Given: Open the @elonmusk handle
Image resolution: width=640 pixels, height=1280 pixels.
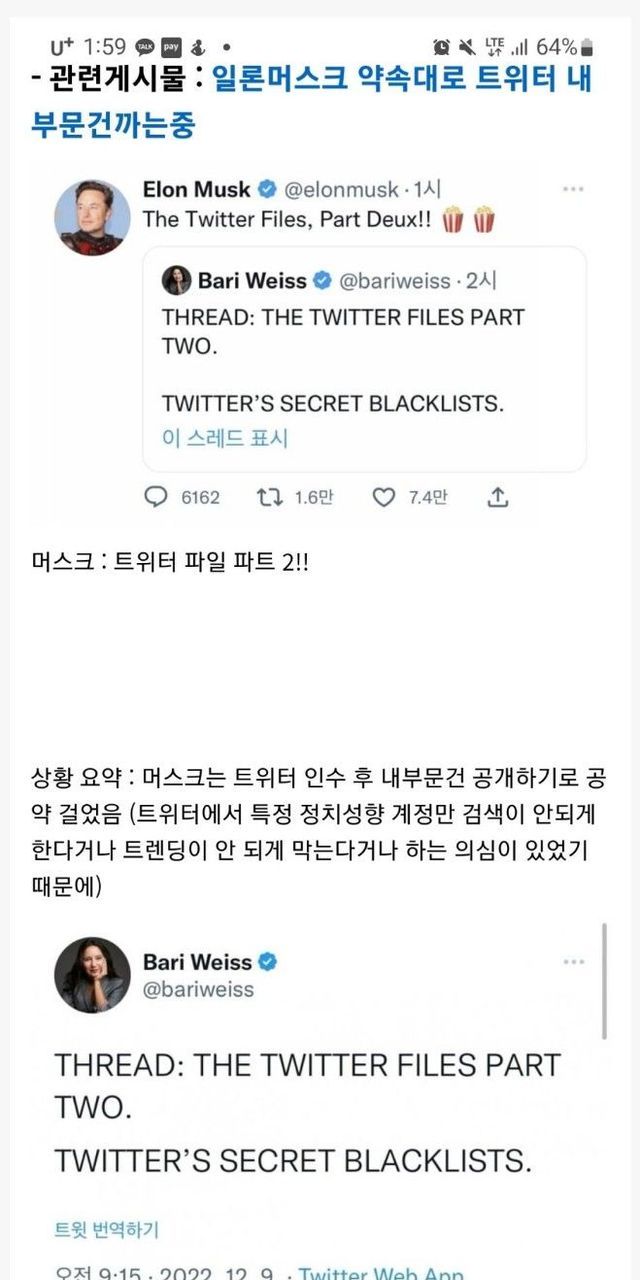Looking at the screenshot, I should coord(342,190).
